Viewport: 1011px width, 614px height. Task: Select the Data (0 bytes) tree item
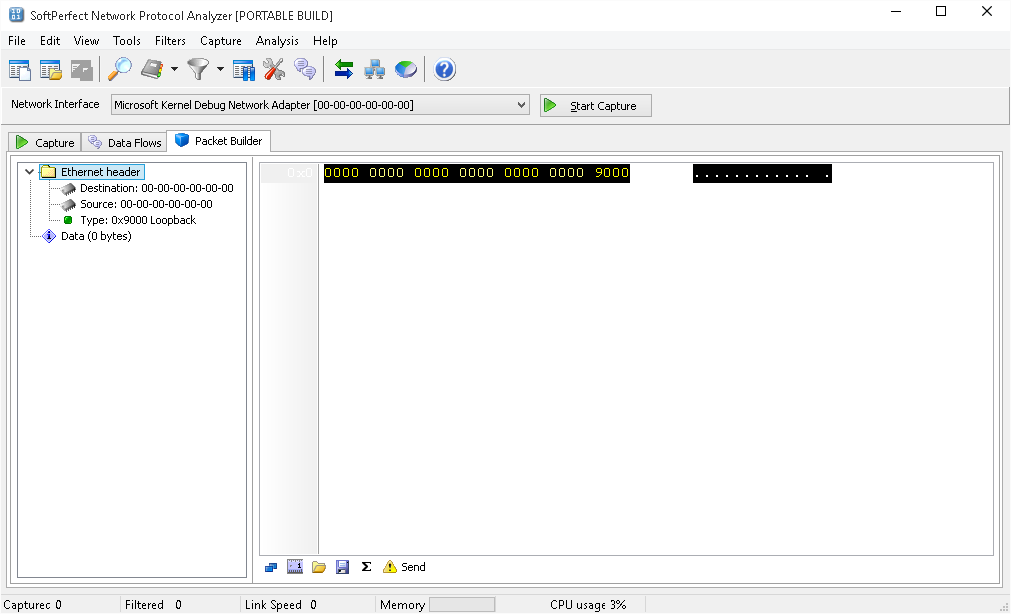pos(96,236)
